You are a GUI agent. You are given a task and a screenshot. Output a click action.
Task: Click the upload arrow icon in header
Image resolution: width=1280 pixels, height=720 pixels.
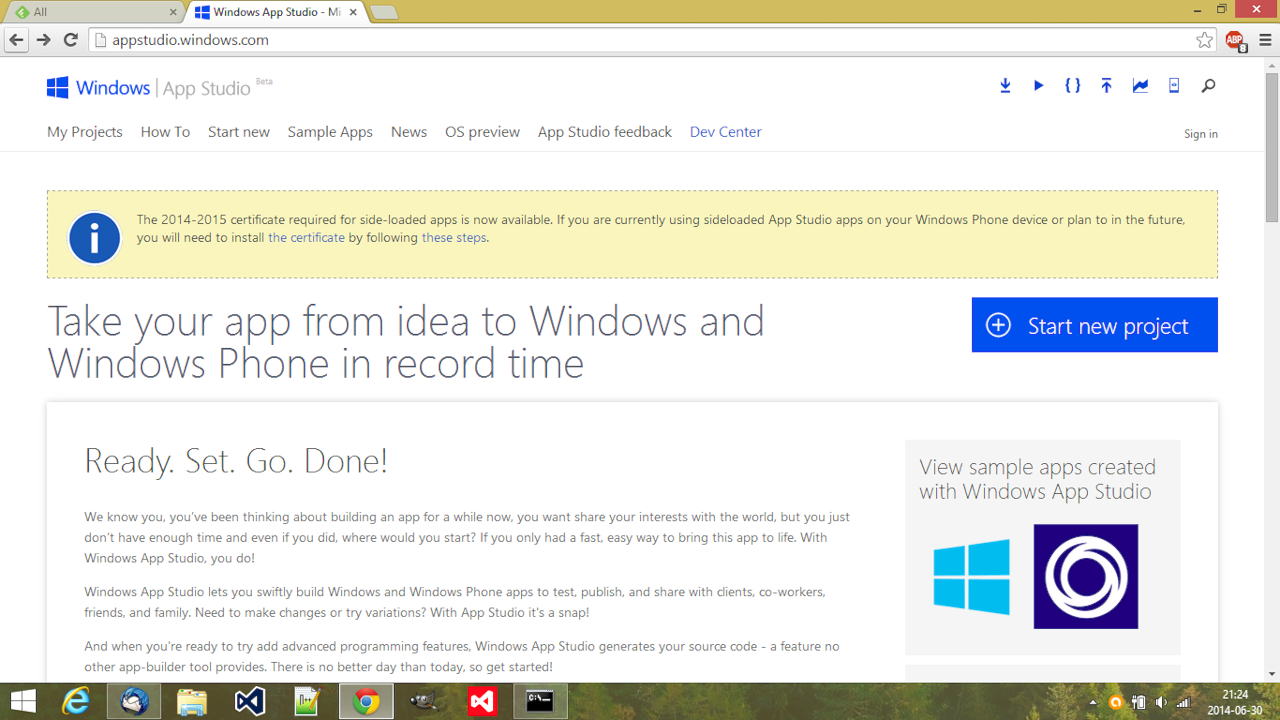point(1106,86)
